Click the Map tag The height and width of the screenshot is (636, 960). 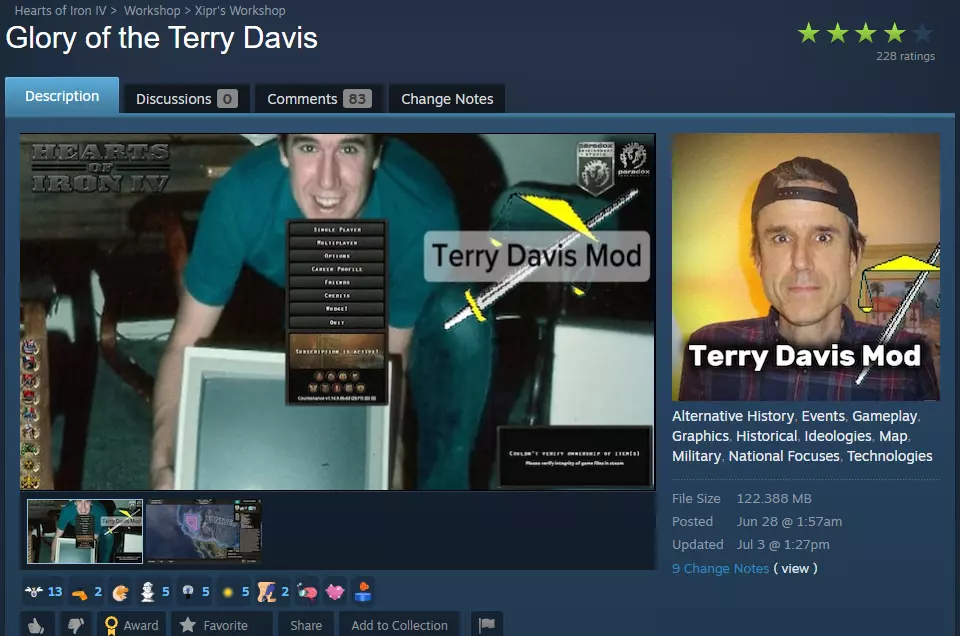[893, 436]
